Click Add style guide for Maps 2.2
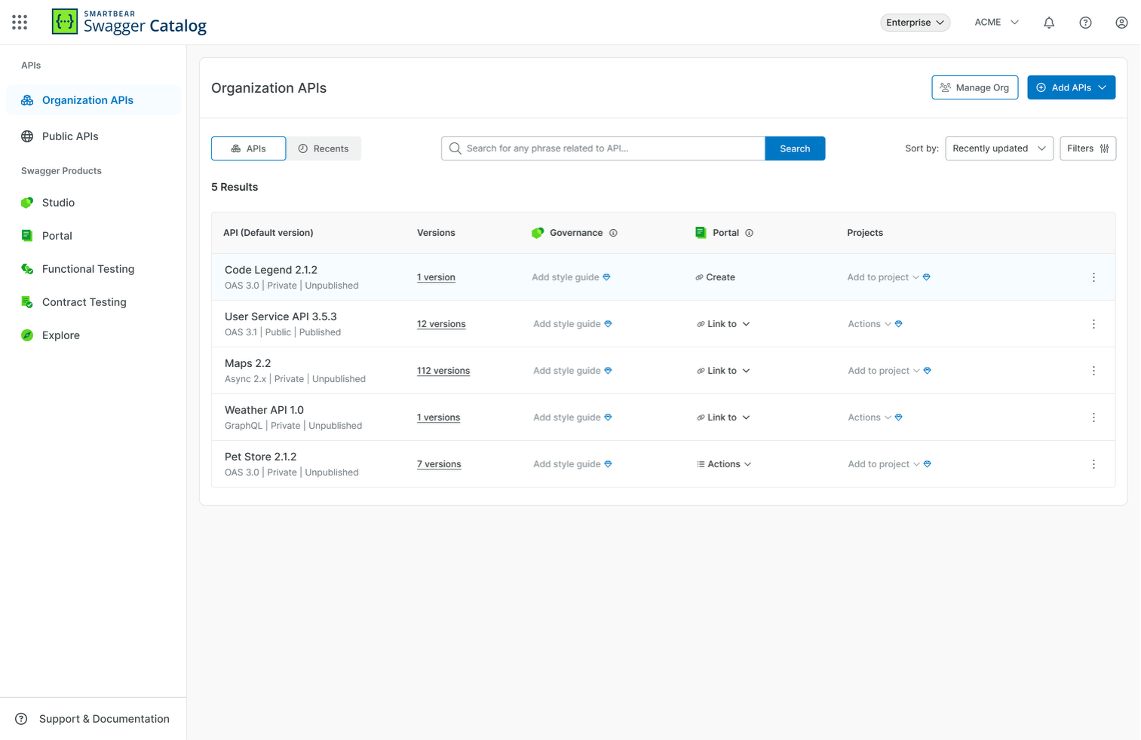 (567, 370)
